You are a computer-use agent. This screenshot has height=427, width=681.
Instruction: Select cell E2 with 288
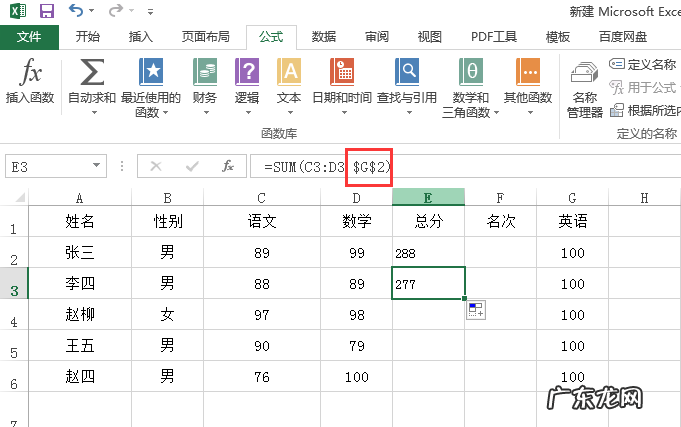(x=428, y=252)
